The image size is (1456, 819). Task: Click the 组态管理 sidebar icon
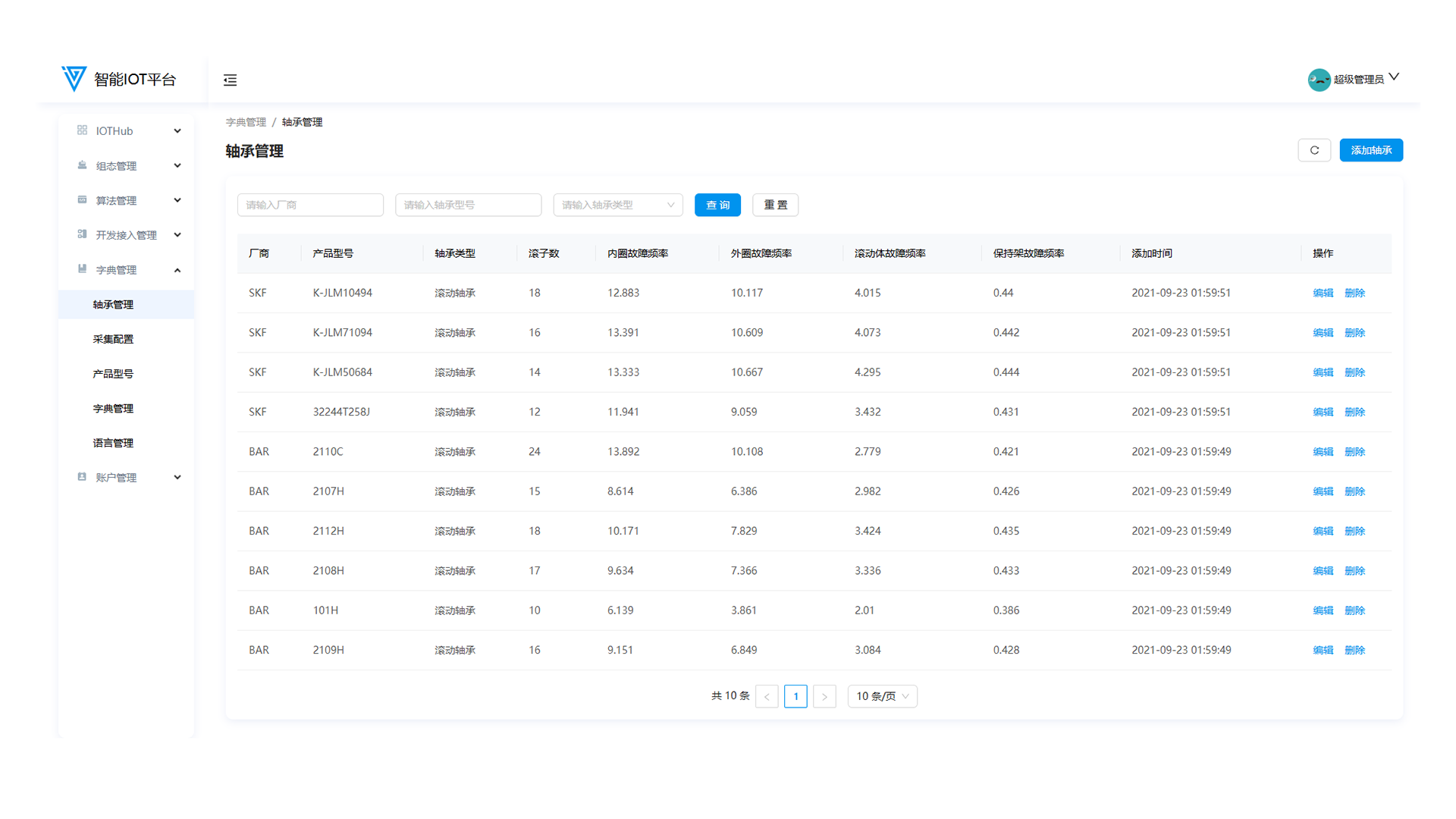coord(82,165)
